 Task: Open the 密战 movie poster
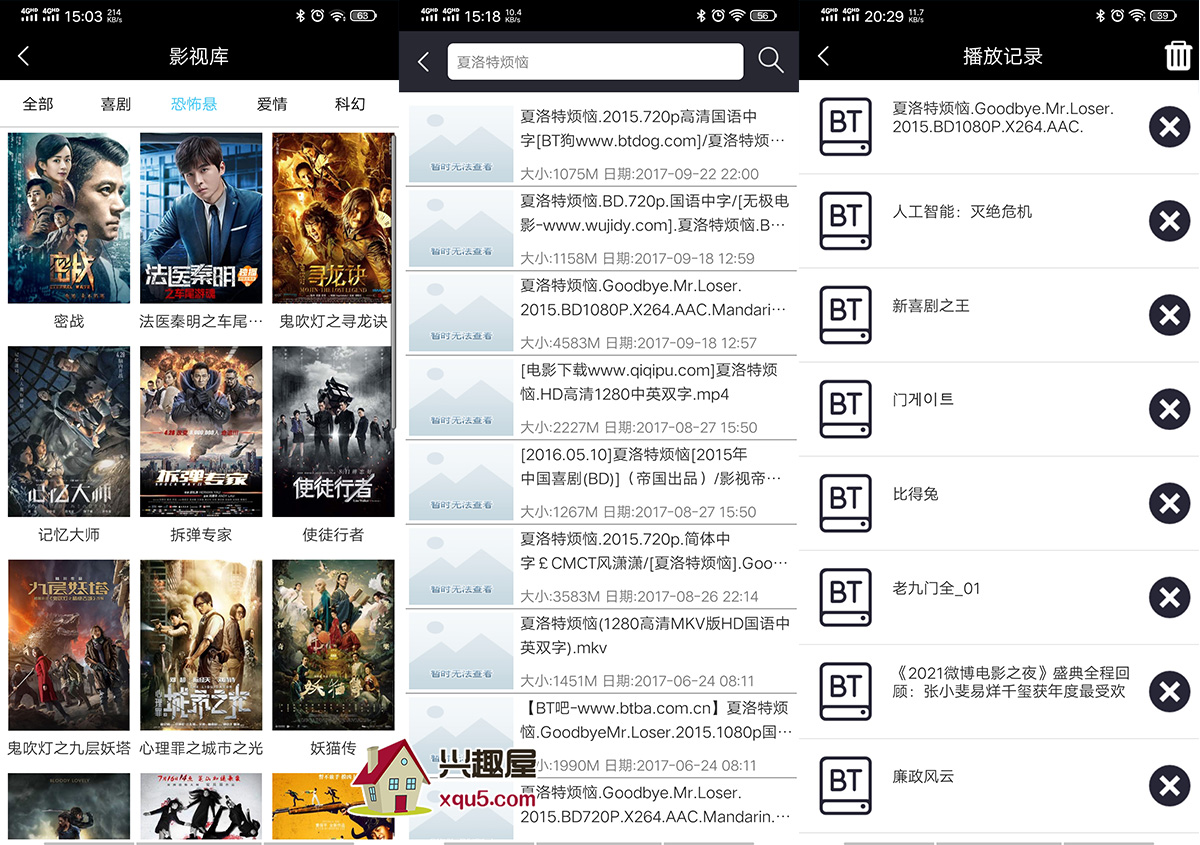coord(69,218)
